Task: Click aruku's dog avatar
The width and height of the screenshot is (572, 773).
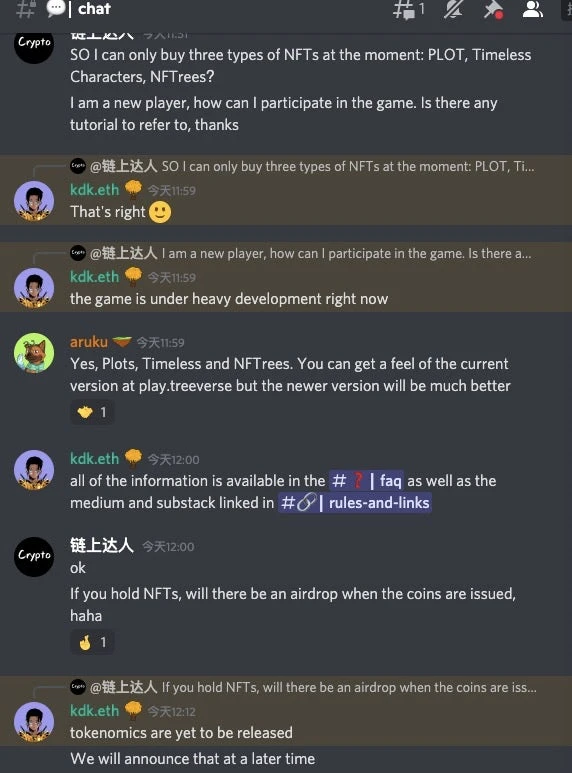Action: click(x=34, y=352)
